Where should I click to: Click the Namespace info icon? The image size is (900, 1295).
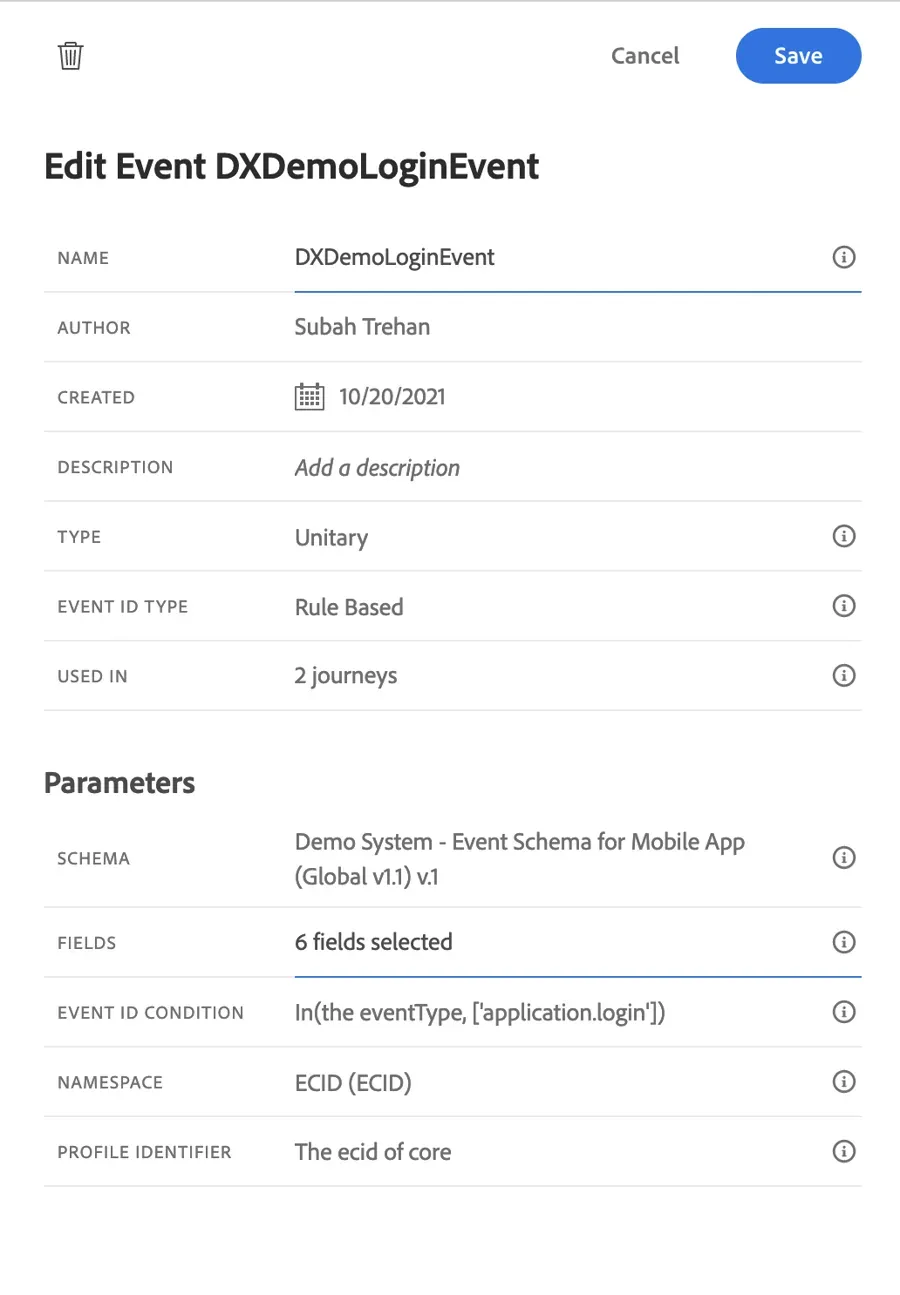(x=844, y=1082)
